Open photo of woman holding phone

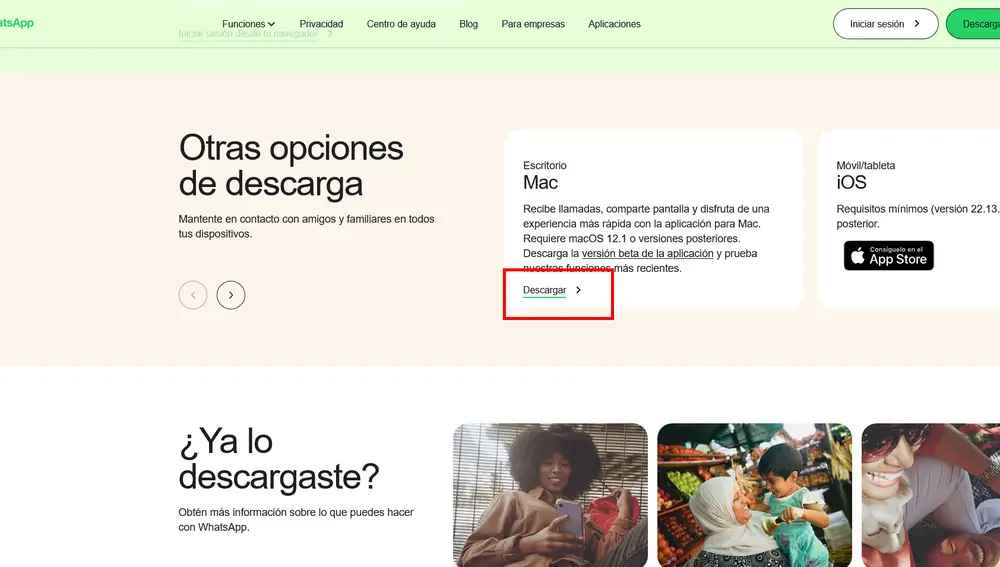click(x=550, y=495)
